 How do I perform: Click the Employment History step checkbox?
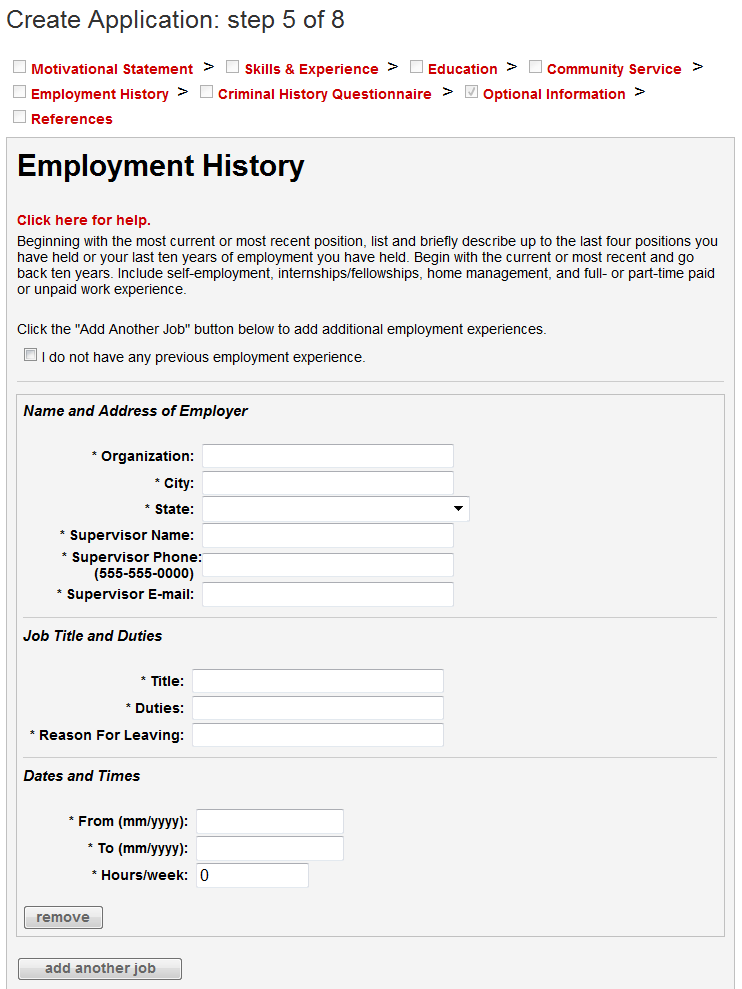20,92
